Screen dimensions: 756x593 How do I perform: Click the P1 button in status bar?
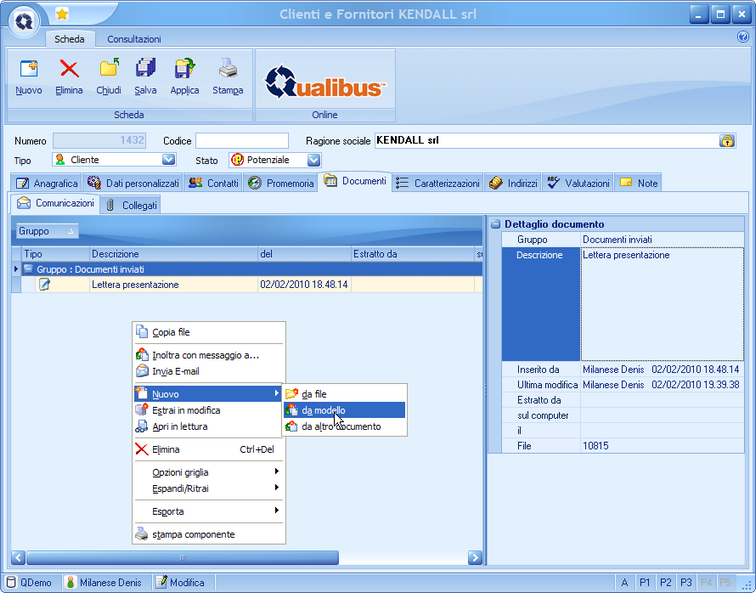tap(645, 582)
